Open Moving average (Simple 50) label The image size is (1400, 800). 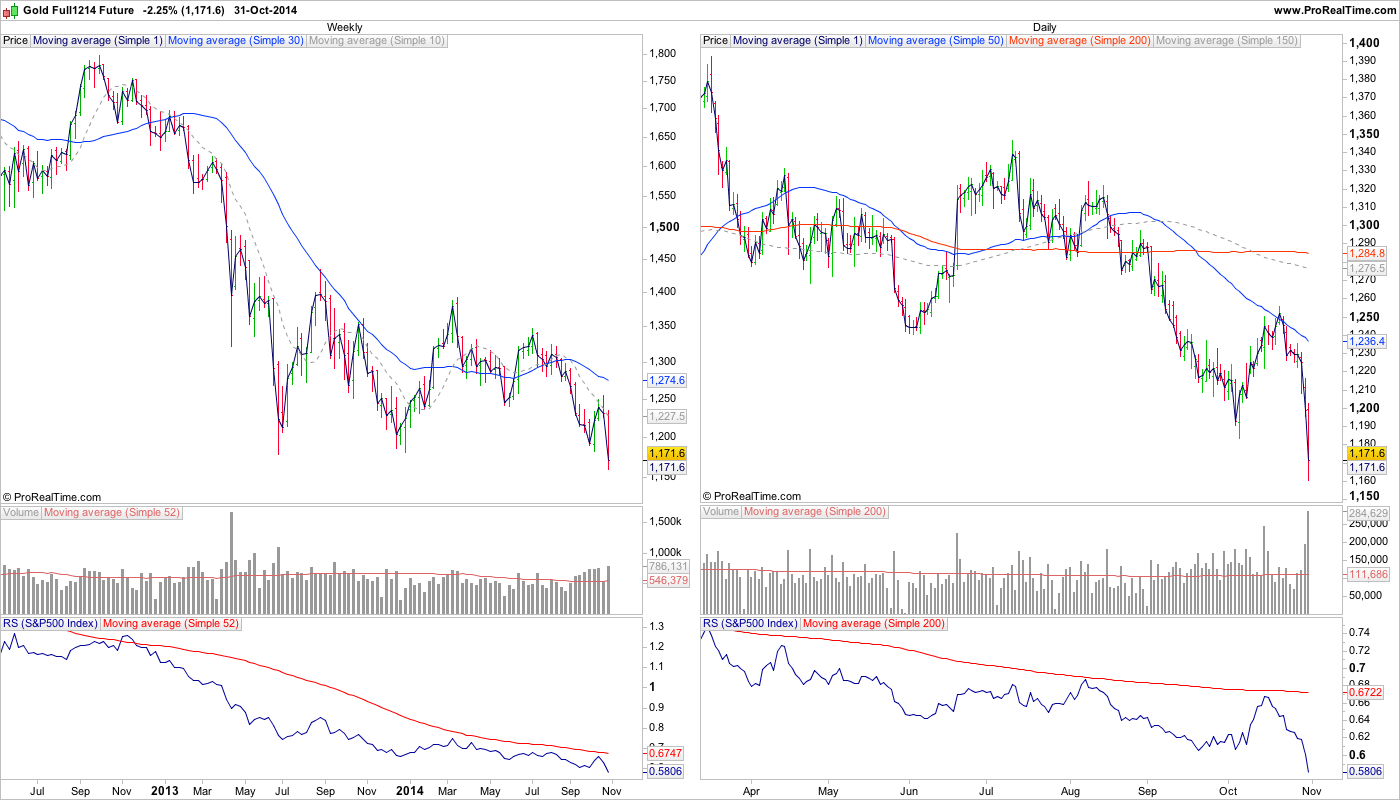pyautogui.click(x=936, y=41)
